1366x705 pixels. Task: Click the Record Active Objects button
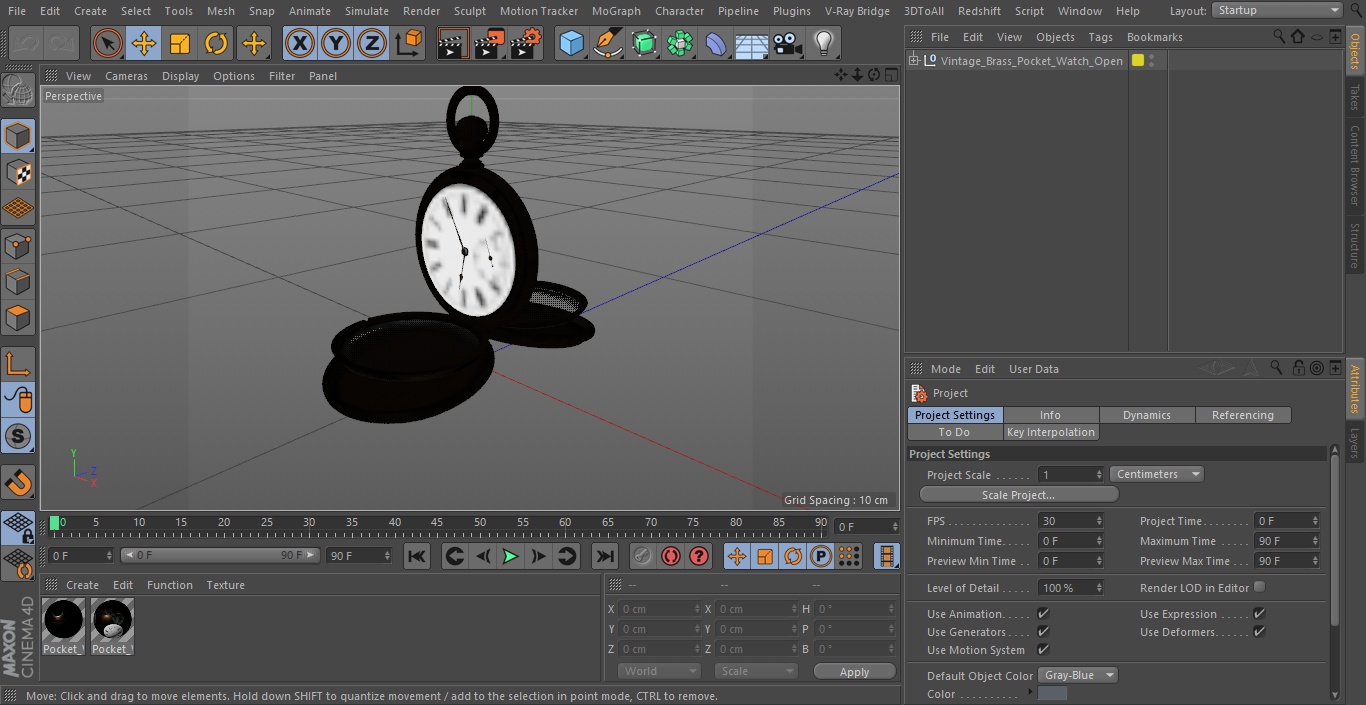[643, 556]
